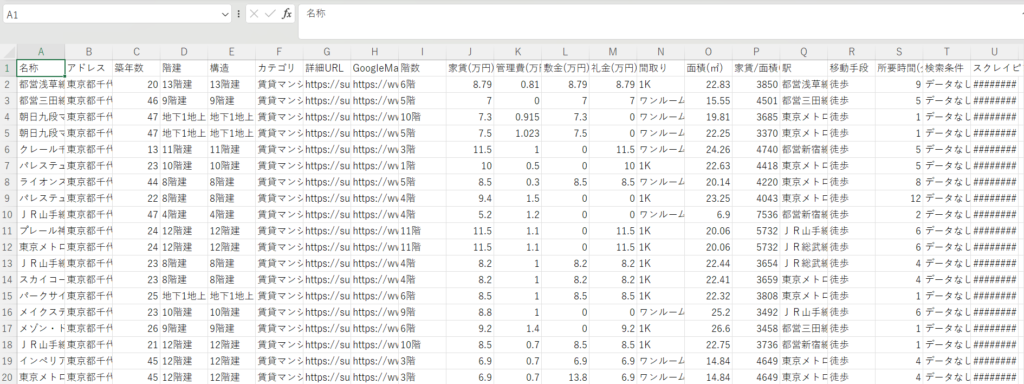Click the 詳細URL header cell
This screenshot has height=384, width=1024.
point(327,68)
